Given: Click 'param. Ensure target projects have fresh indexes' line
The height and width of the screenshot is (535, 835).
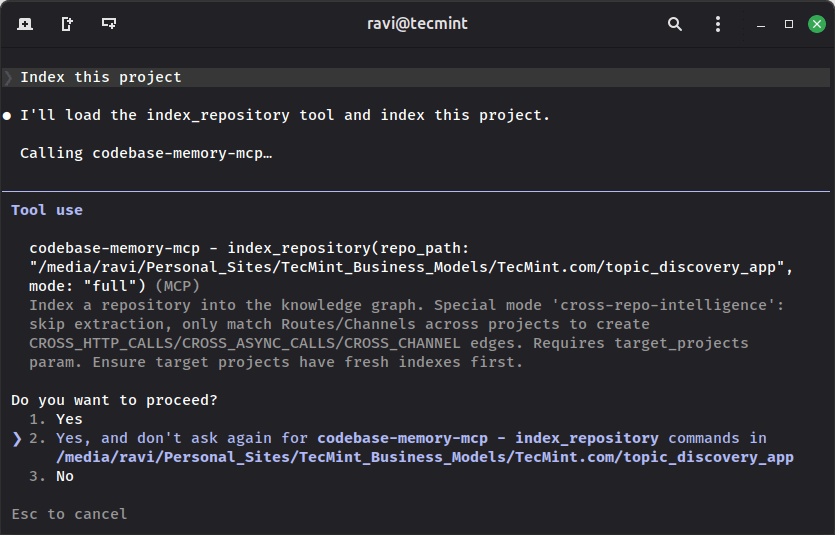Looking at the screenshot, I should pos(276,363).
